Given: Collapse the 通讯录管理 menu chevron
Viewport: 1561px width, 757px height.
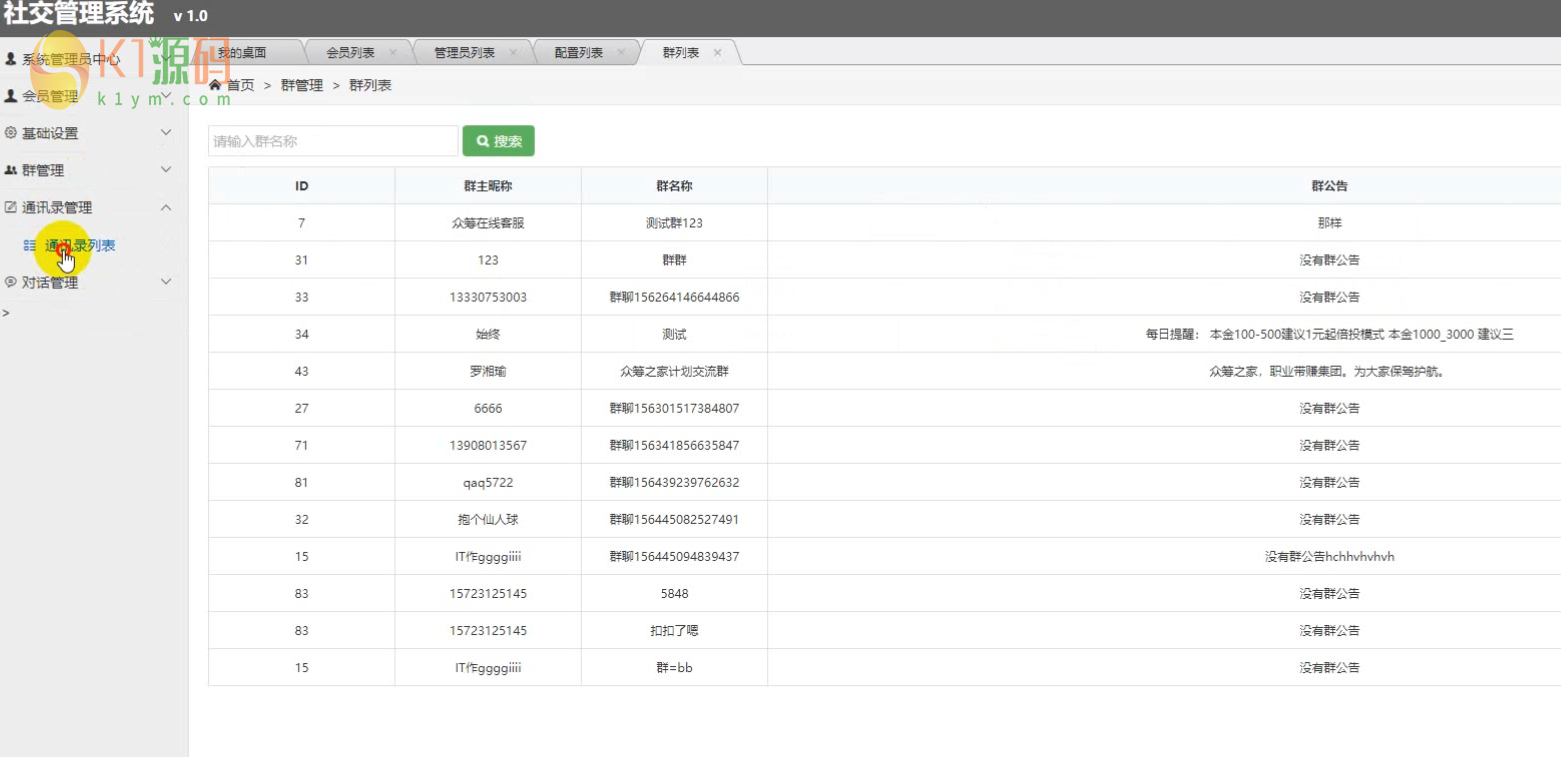Looking at the screenshot, I should pyautogui.click(x=166, y=208).
